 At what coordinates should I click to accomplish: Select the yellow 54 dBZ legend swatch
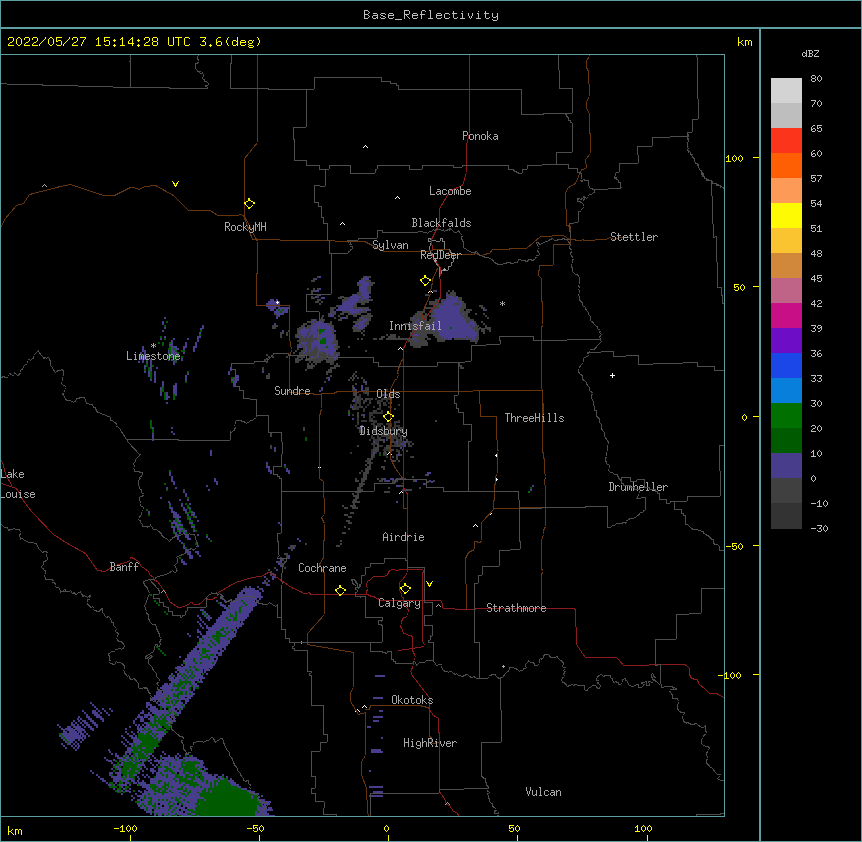[x=786, y=215]
